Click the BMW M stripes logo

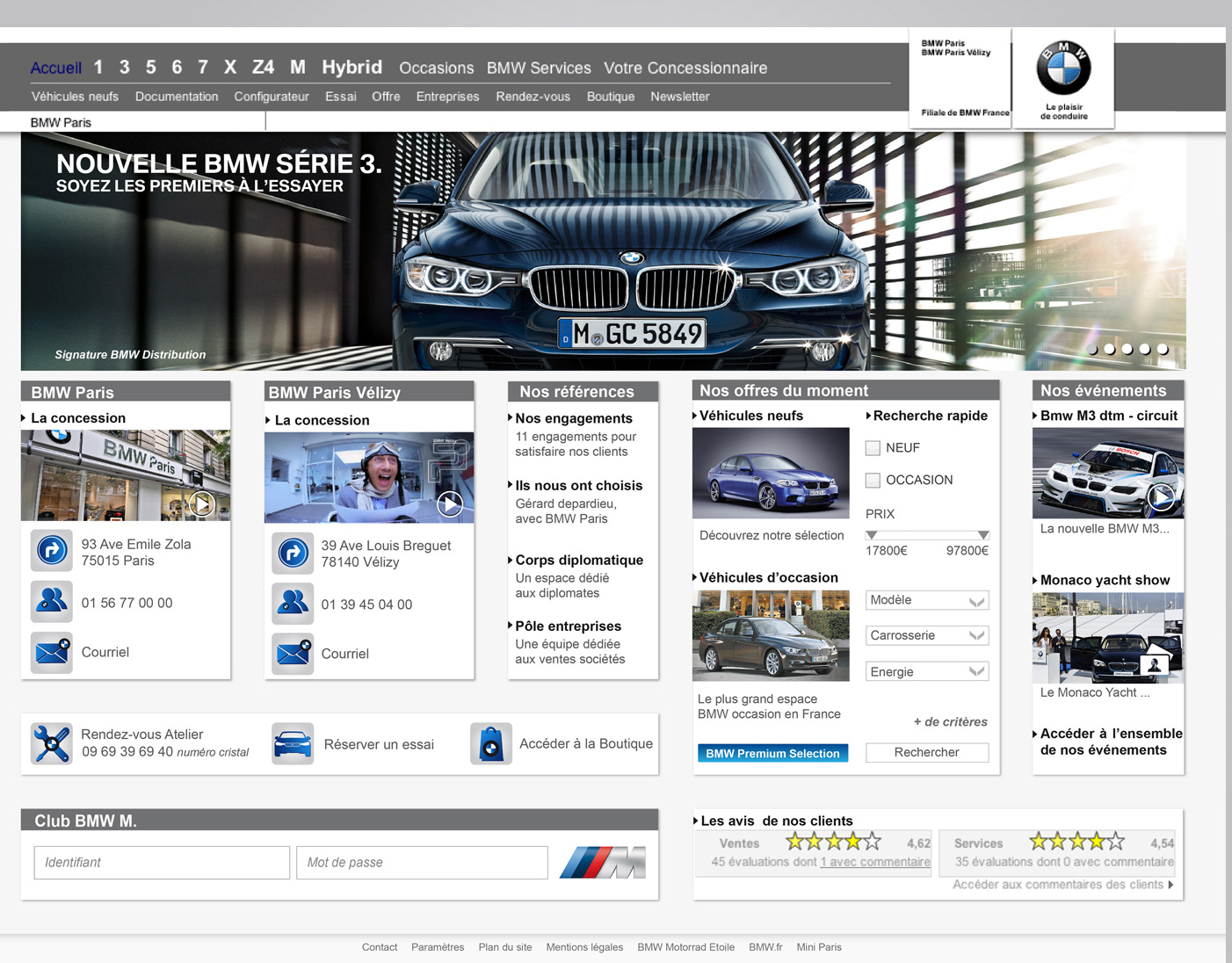click(603, 863)
